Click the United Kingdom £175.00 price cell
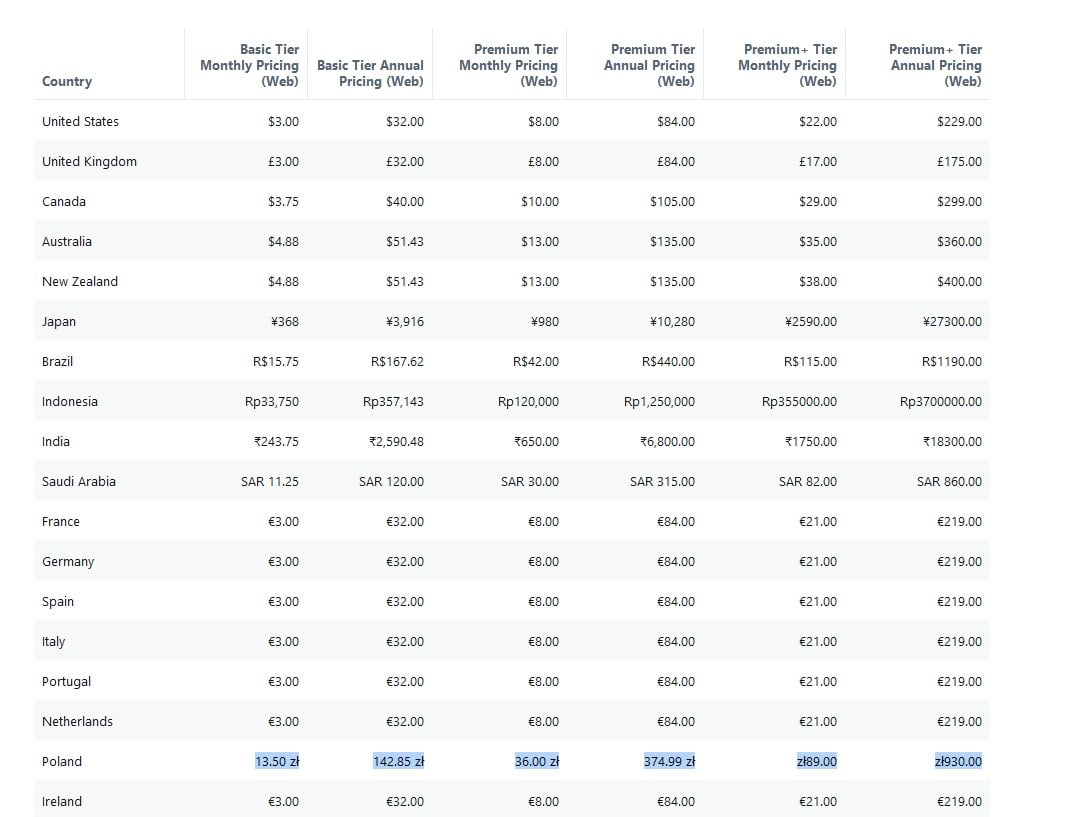 [959, 161]
